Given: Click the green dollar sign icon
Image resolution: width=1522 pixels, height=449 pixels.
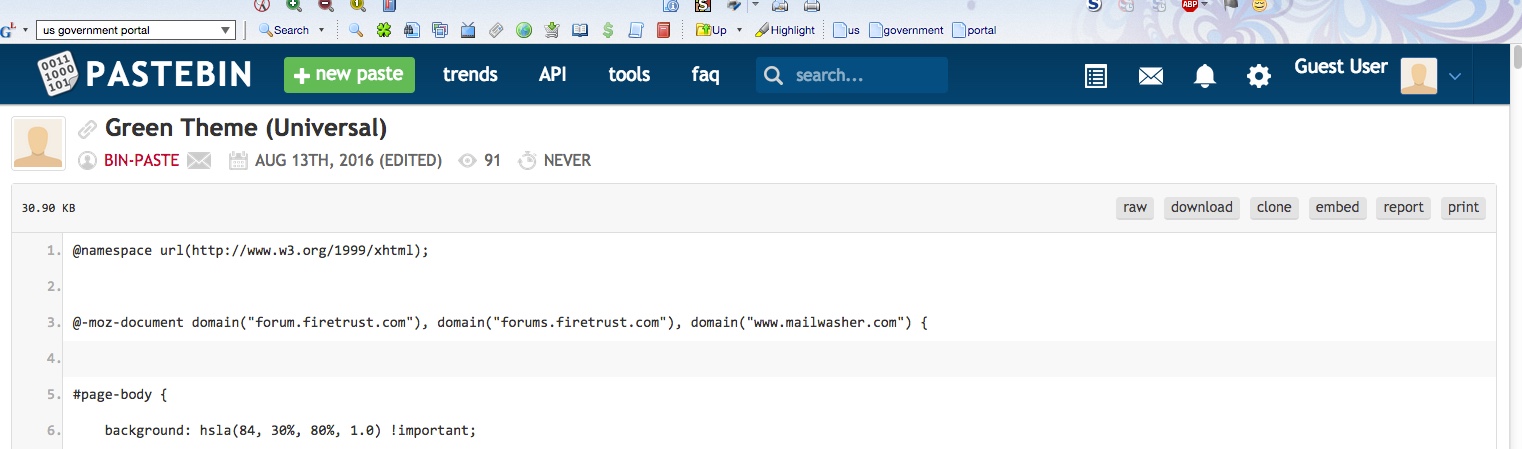Looking at the screenshot, I should tap(608, 30).
